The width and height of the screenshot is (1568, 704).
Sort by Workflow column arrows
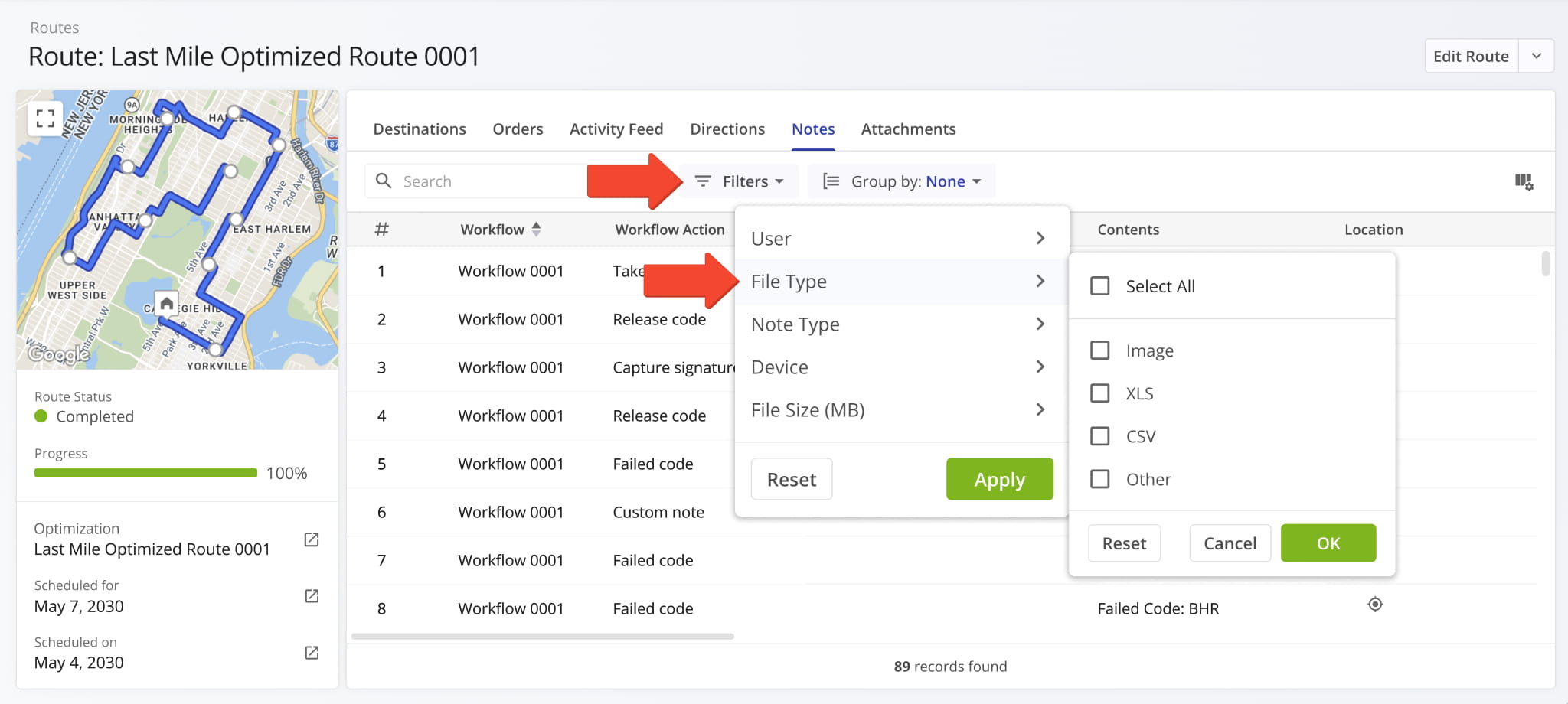pos(536,229)
